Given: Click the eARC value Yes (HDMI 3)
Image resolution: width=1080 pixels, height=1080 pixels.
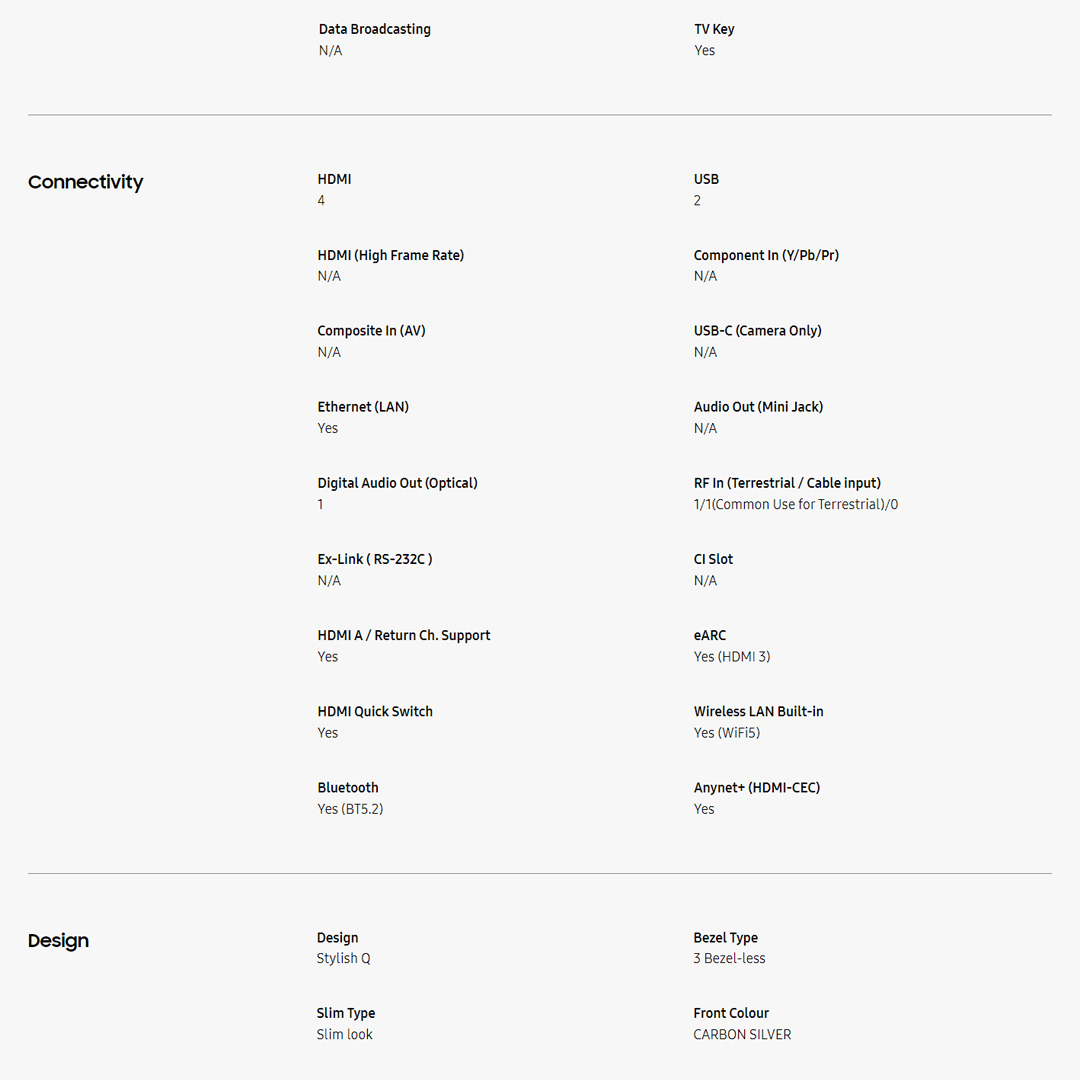Looking at the screenshot, I should 731,657.
